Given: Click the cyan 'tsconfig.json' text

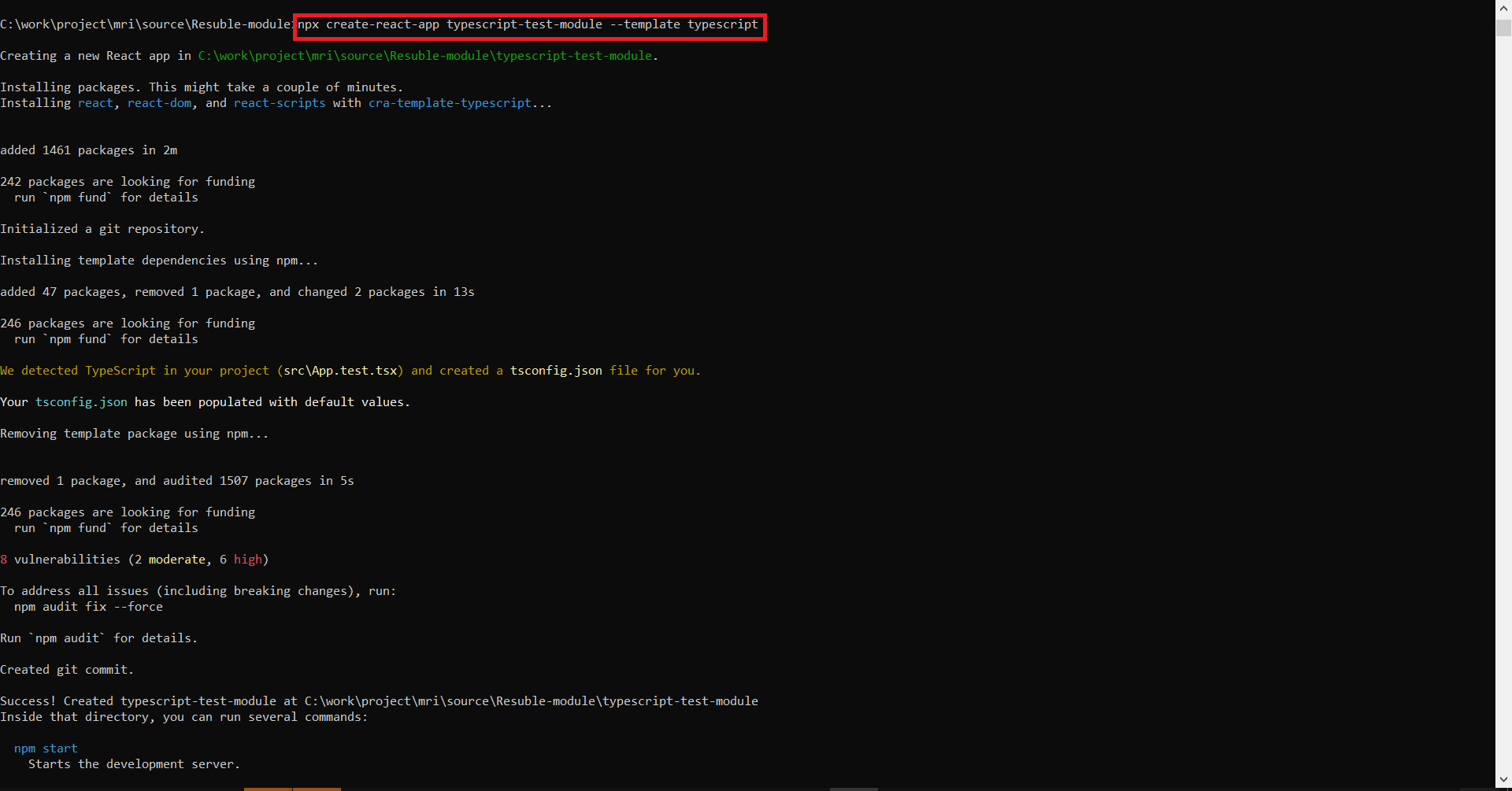Looking at the screenshot, I should pyautogui.click(x=81, y=402).
